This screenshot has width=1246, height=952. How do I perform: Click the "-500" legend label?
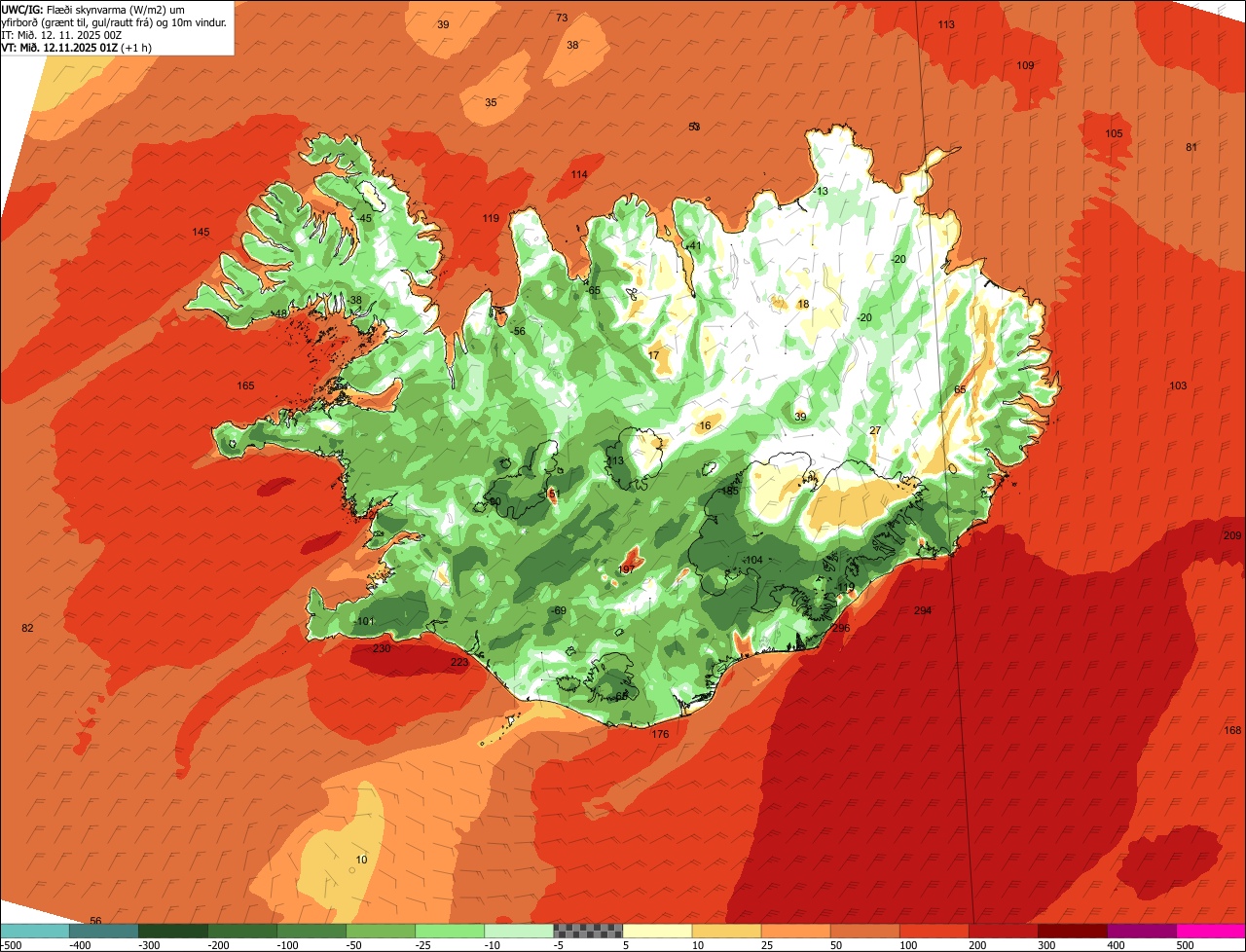[x=11, y=945]
